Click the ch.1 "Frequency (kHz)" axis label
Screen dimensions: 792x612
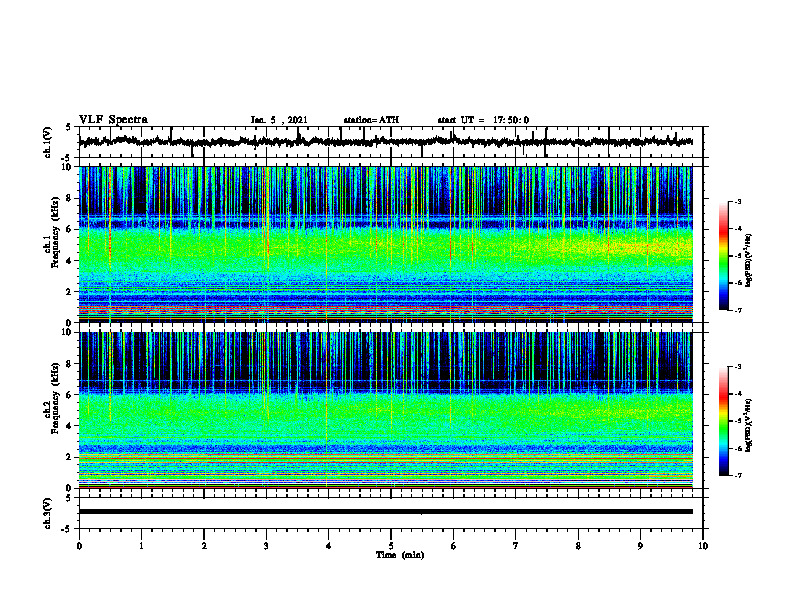(x=55, y=233)
